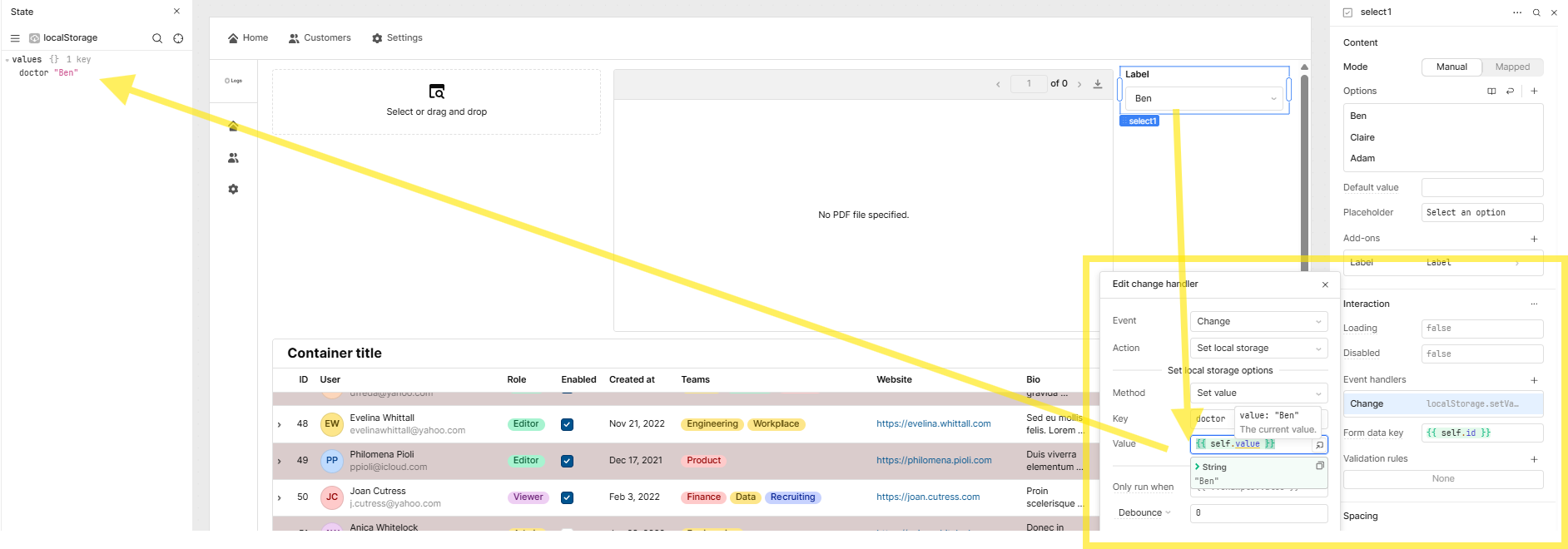Image resolution: width=1568 pixels, height=549 pixels.
Task: Click the download icon in PDF viewer
Action: point(1098,84)
